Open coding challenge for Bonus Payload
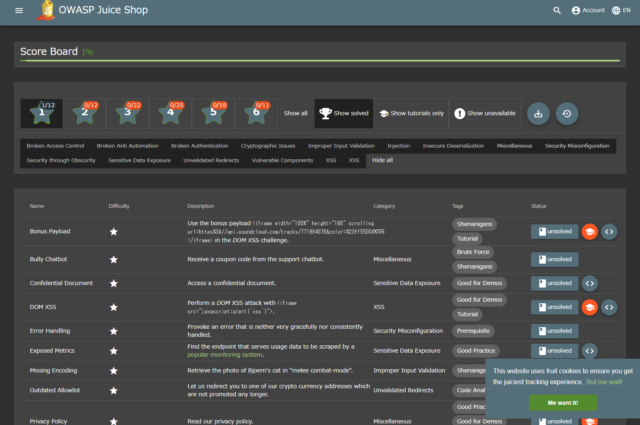 click(x=609, y=231)
